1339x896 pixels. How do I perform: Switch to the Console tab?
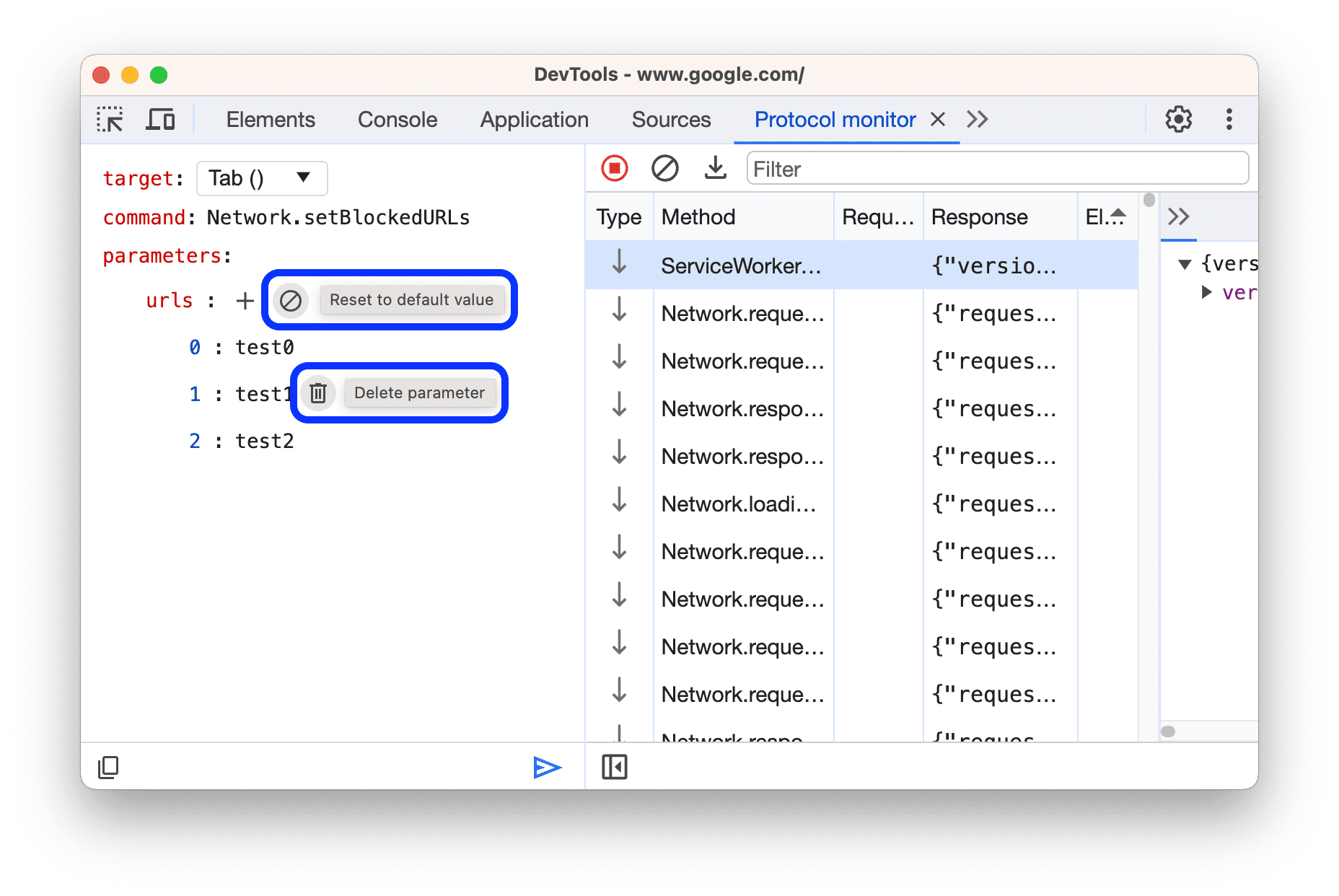click(x=397, y=119)
